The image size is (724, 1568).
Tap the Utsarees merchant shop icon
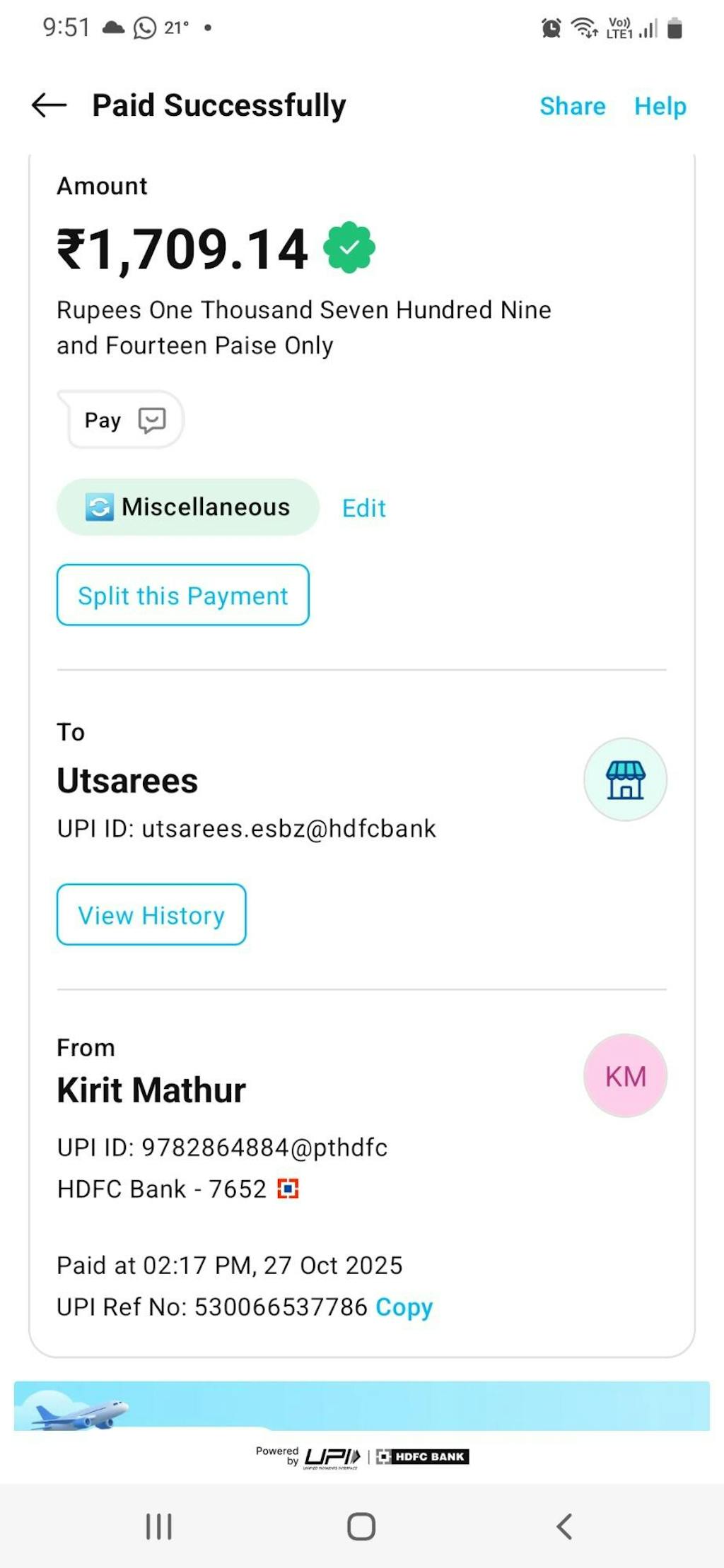(x=625, y=779)
